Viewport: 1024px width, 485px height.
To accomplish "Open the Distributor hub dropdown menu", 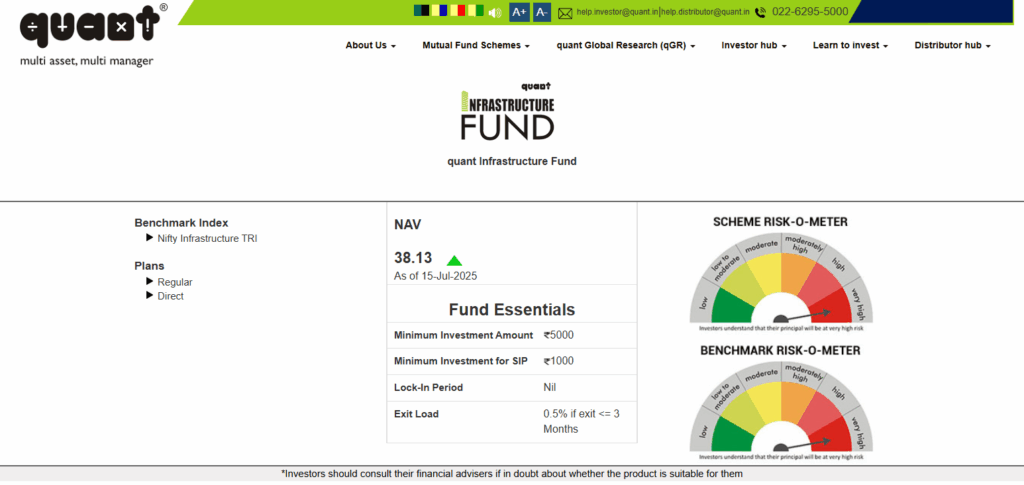I will tap(952, 46).
